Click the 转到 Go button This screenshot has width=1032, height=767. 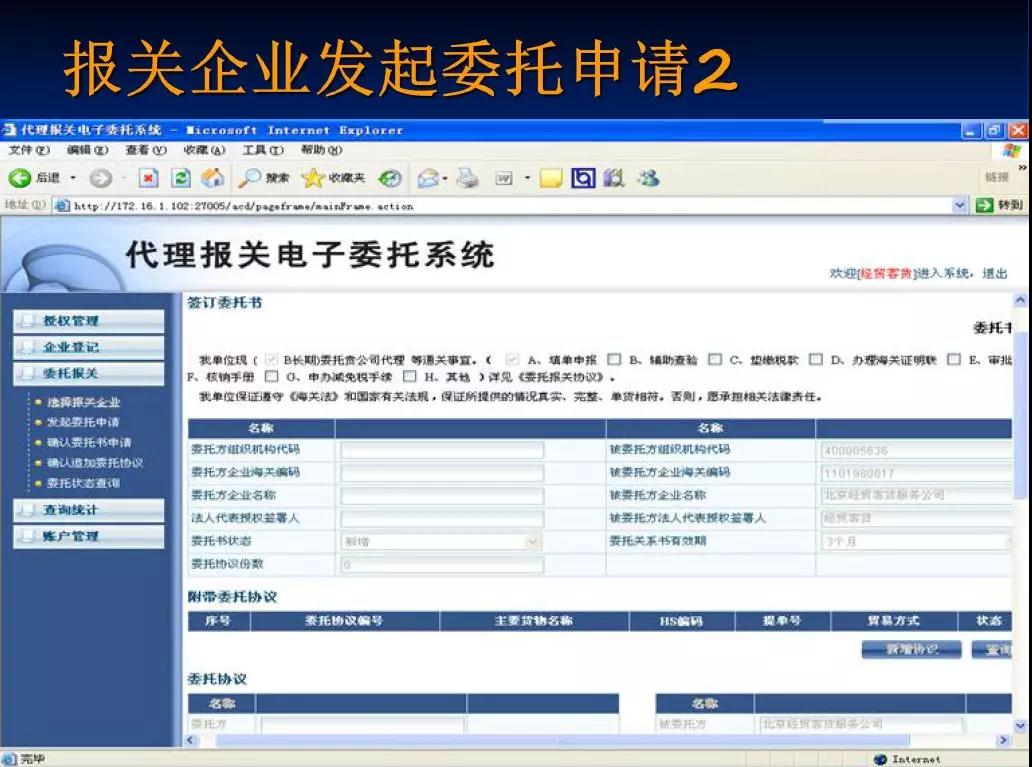pos(1000,205)
